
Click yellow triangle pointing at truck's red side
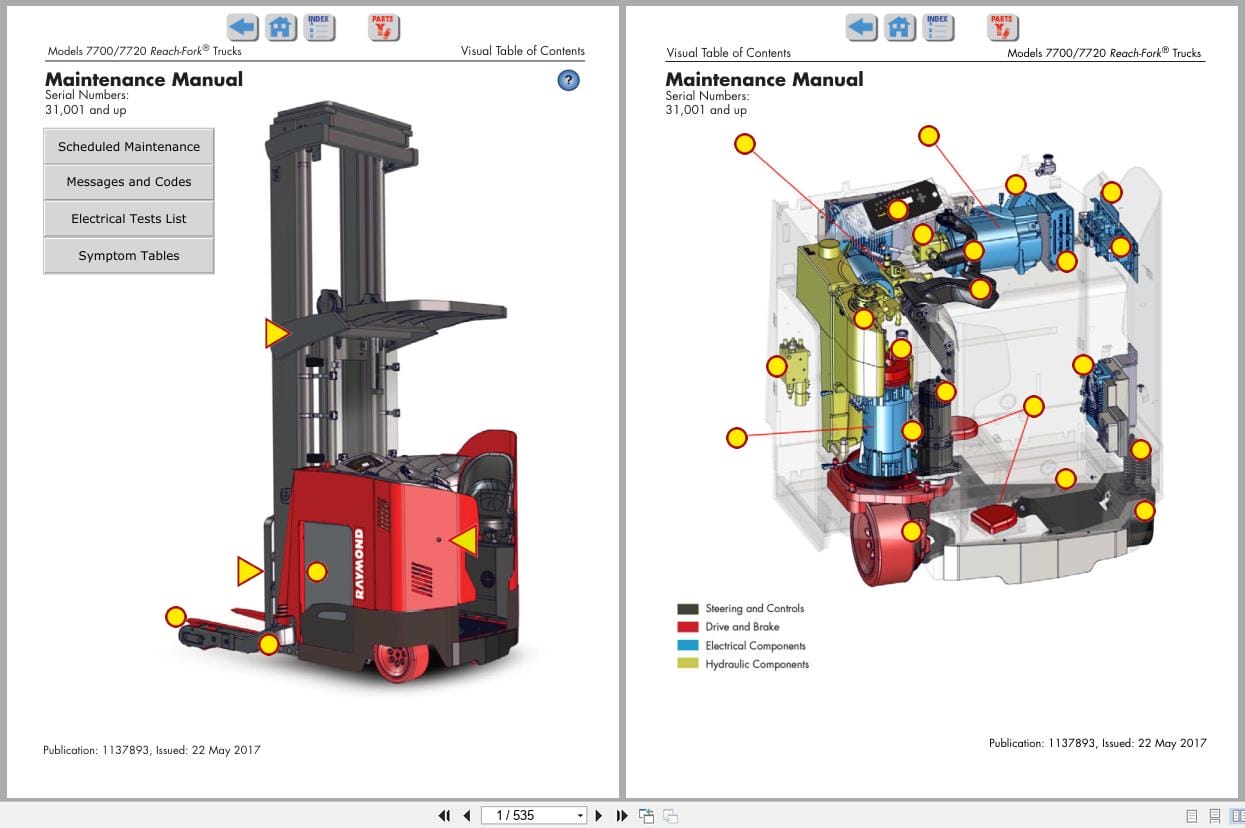(463, 541)
